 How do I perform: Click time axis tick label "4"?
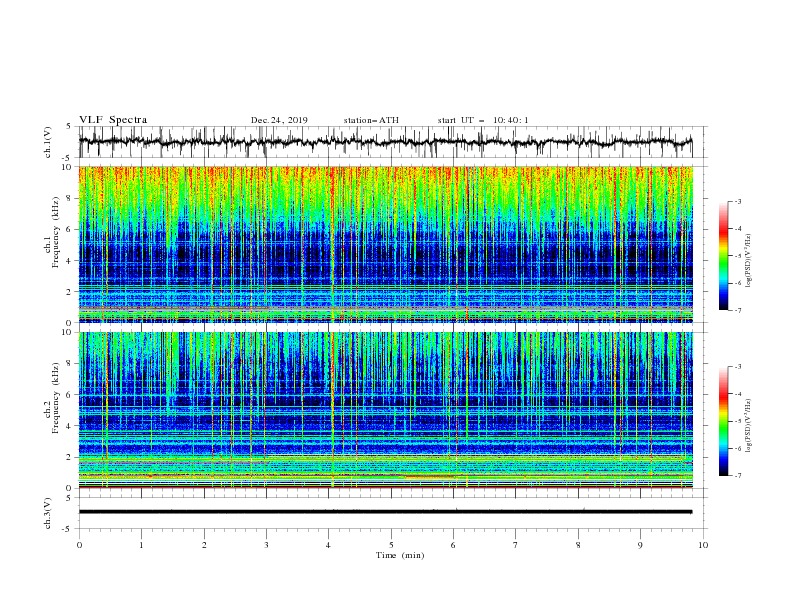point(328,545)
